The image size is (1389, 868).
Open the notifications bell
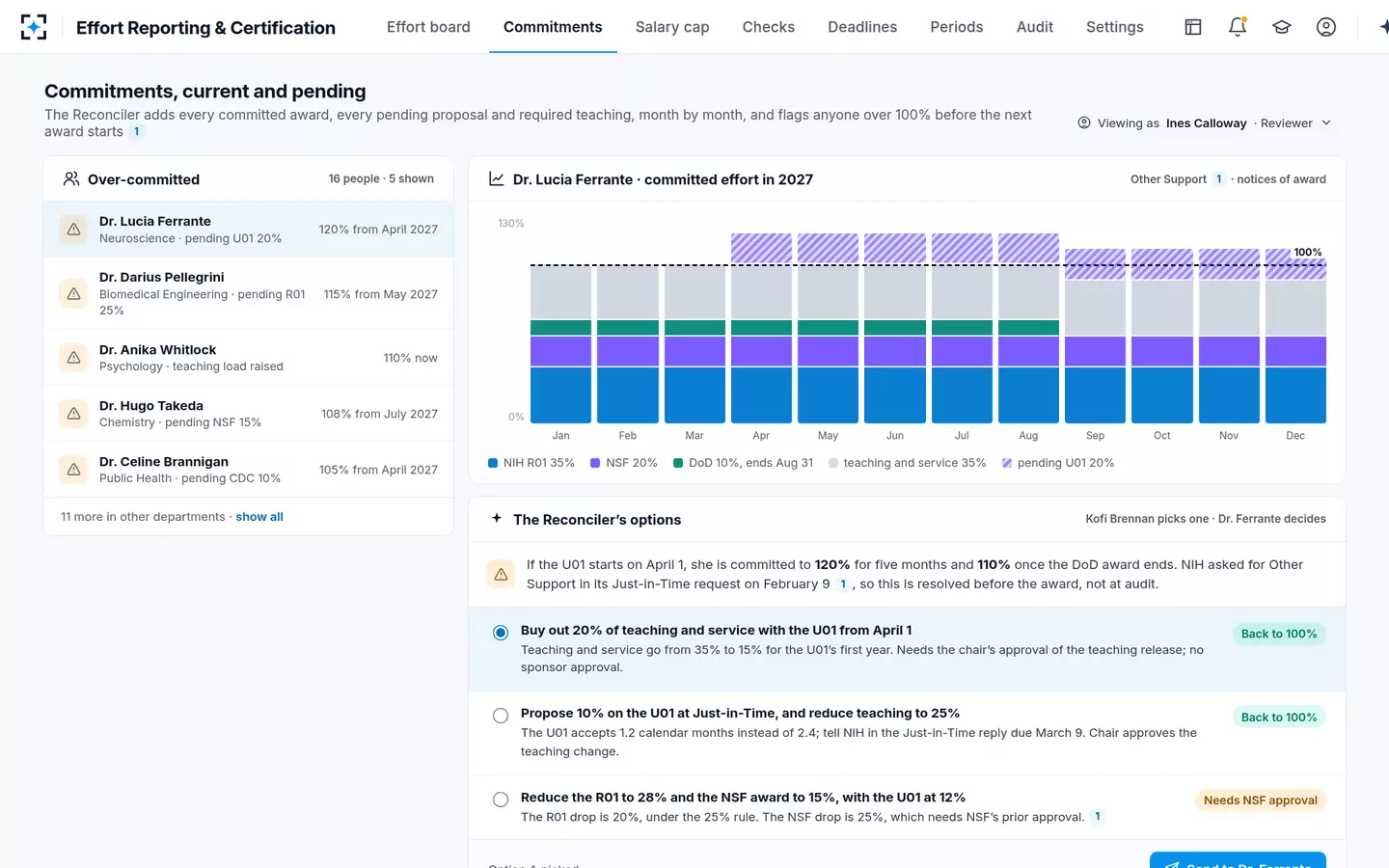(1238, 27)
